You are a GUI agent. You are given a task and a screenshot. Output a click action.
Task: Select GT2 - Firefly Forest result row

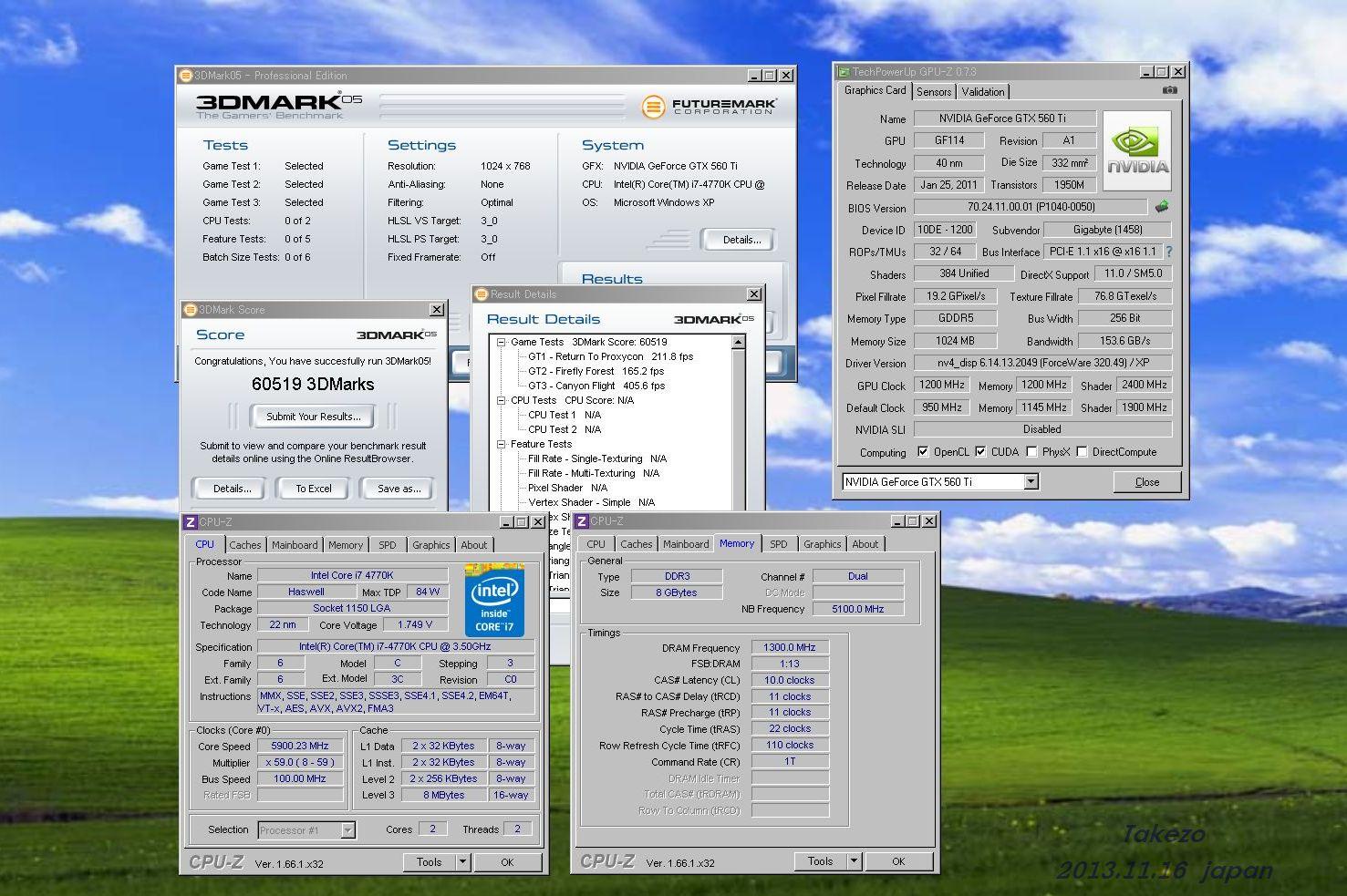coord(596,371)
